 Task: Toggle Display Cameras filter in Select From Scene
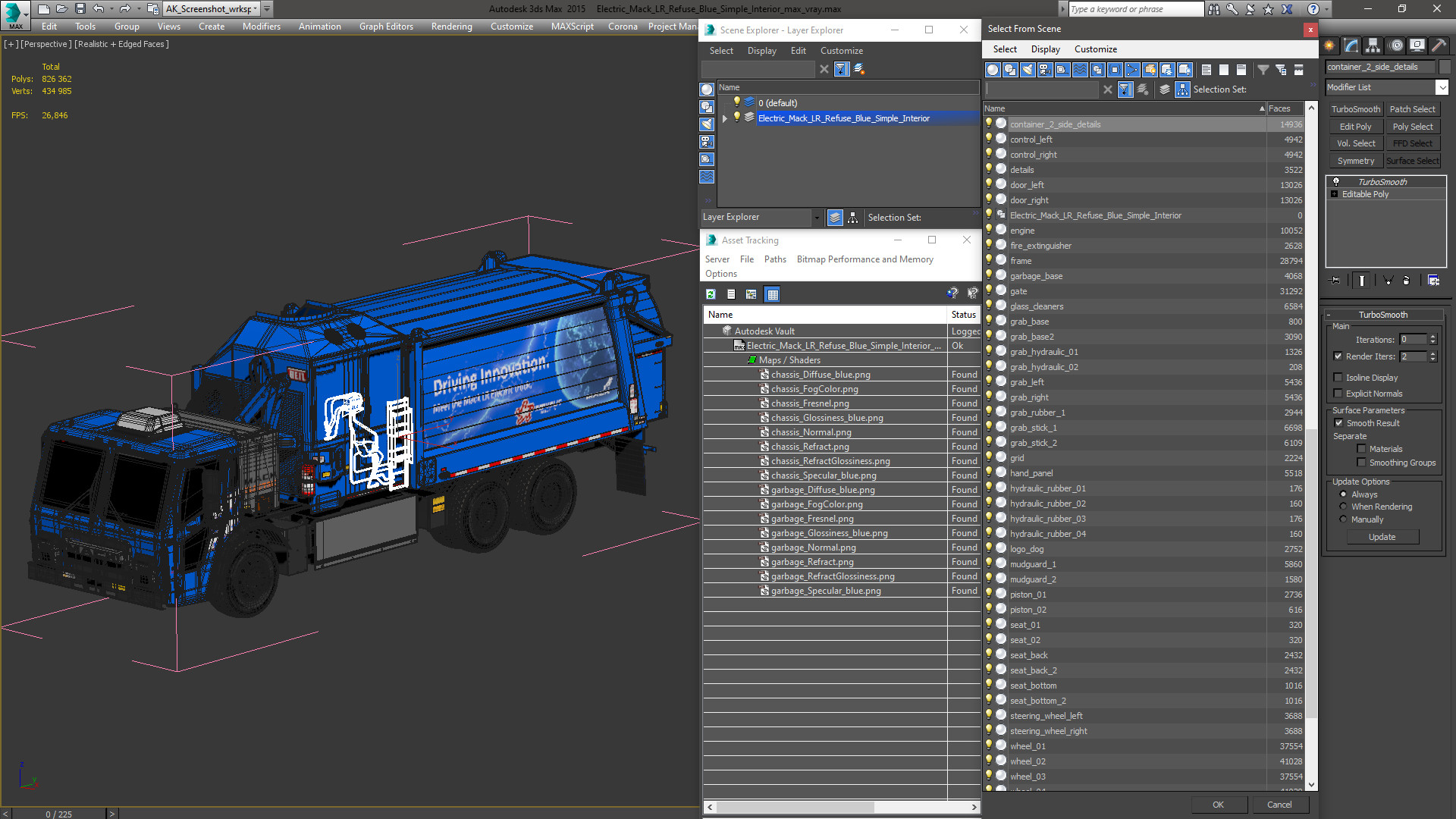click(1045, 70)
